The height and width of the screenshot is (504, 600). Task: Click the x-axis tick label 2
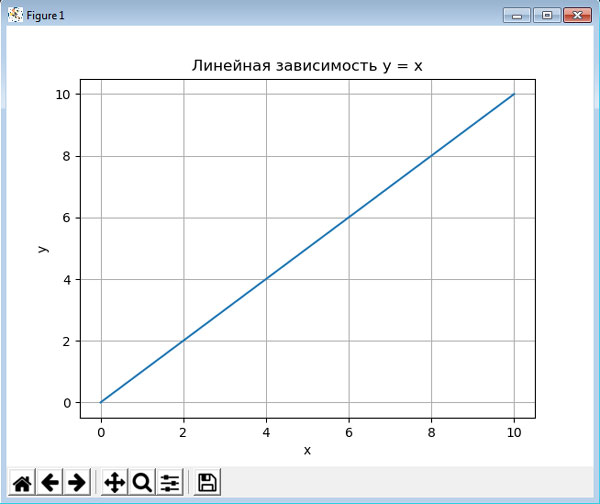(x=183, y=432)
